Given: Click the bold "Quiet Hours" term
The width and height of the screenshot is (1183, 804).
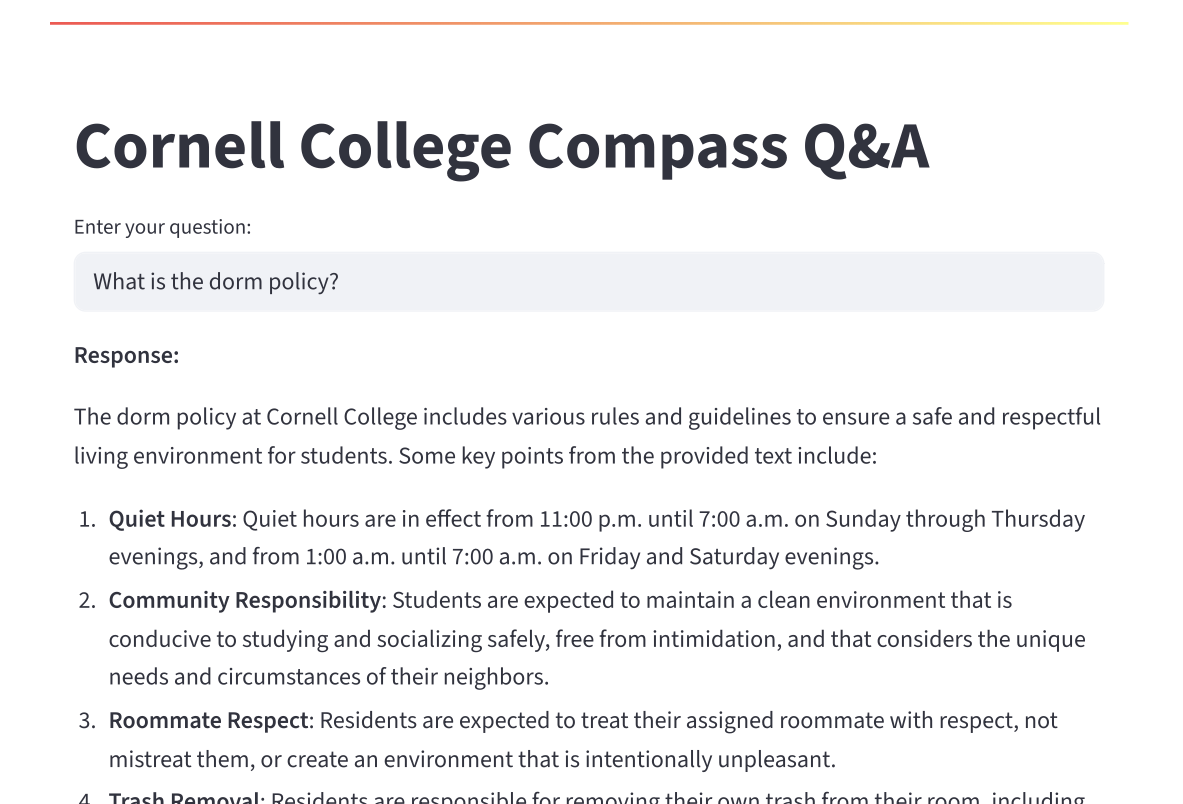Looking at the screenshot, I should click(170, 519).
